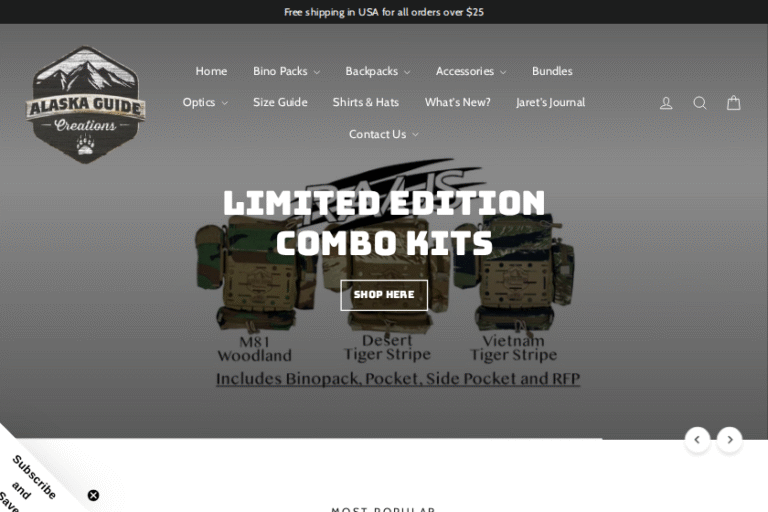Open the shopping cart bag icon
Image resolution: width=768 pixels, height=512 pixels.
click(x=733, y=103)
